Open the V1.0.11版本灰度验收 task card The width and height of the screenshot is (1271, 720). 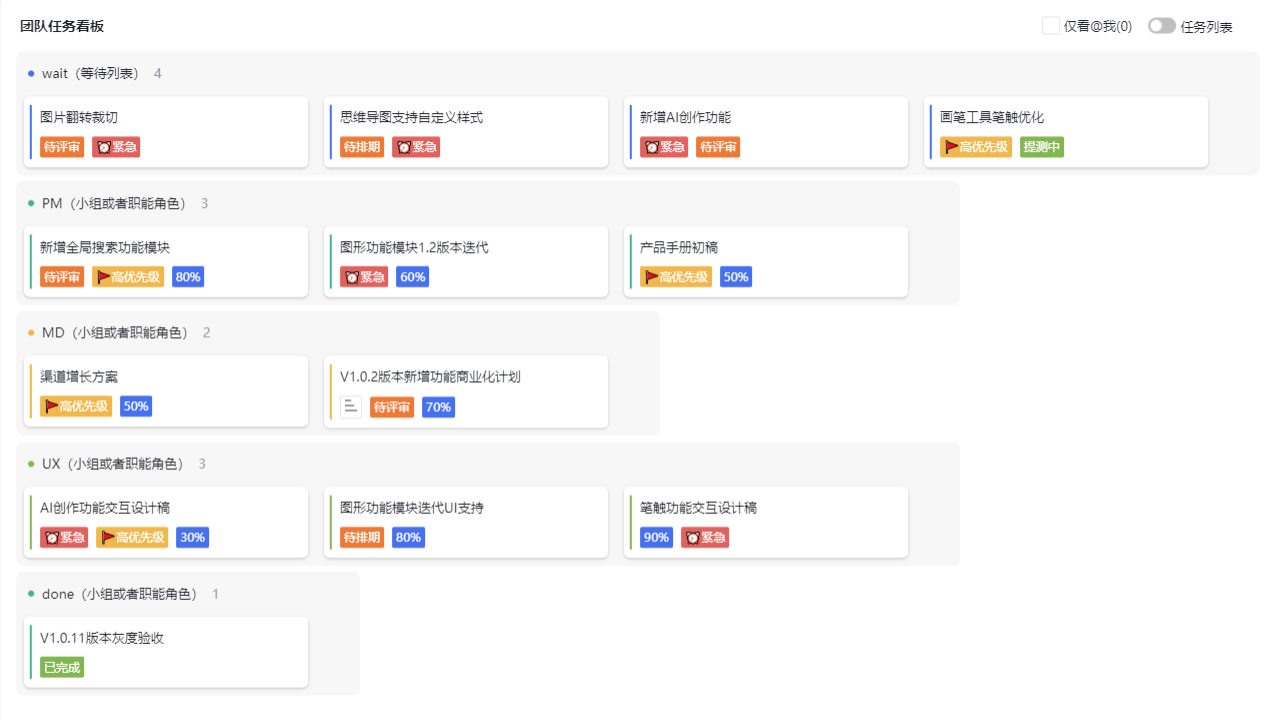(x=166, y=652)
